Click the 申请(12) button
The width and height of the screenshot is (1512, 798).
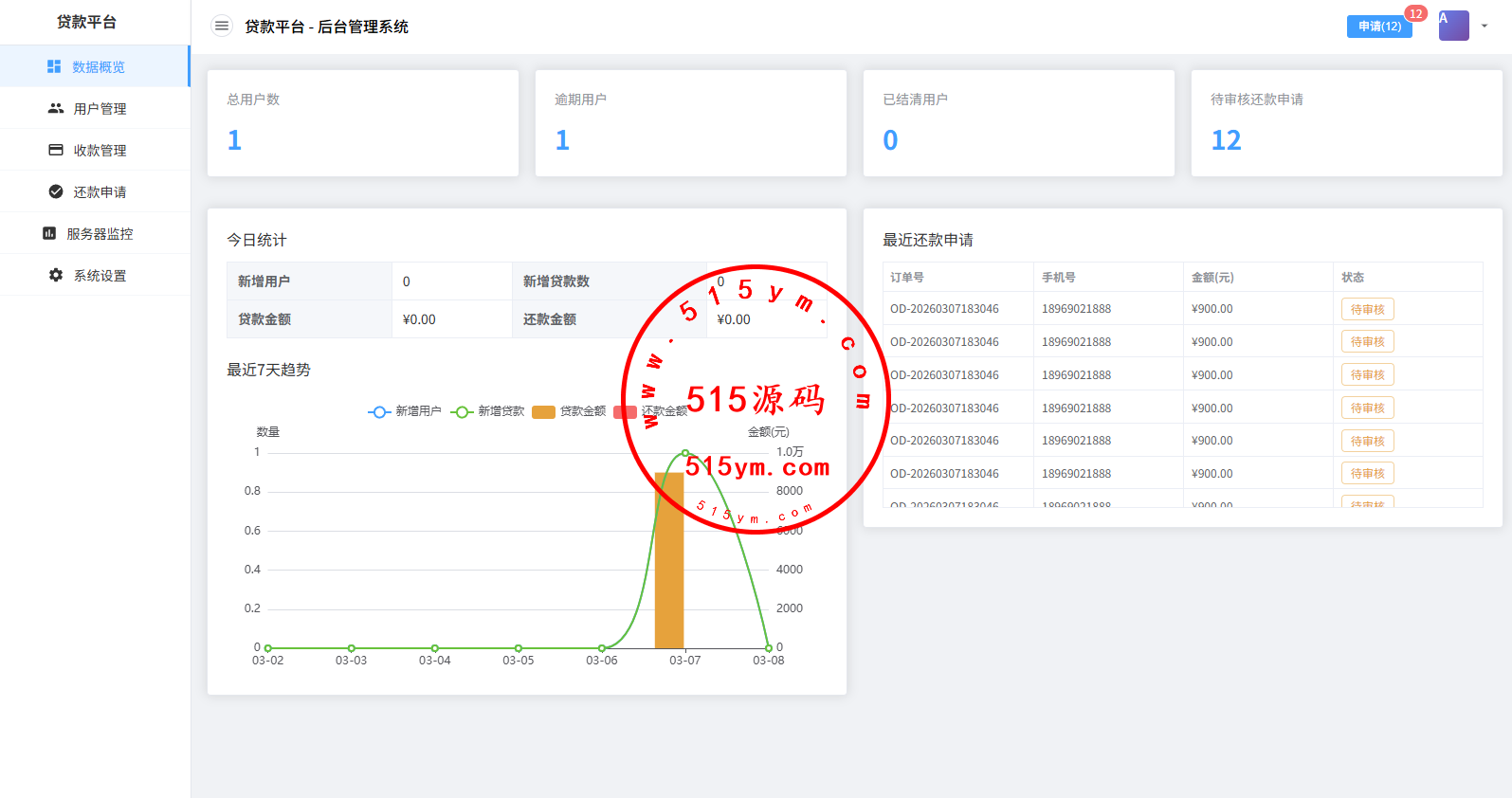click(x=1378, y=27)
